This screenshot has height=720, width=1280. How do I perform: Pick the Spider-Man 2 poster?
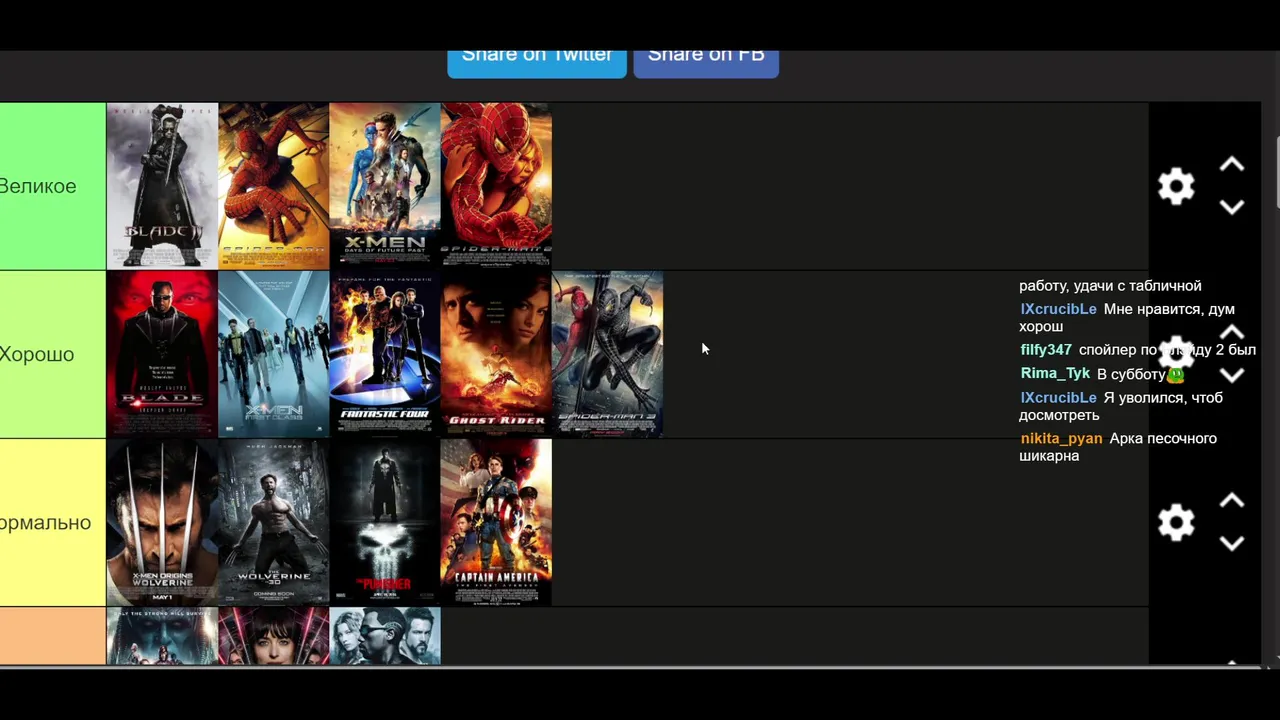496,186
